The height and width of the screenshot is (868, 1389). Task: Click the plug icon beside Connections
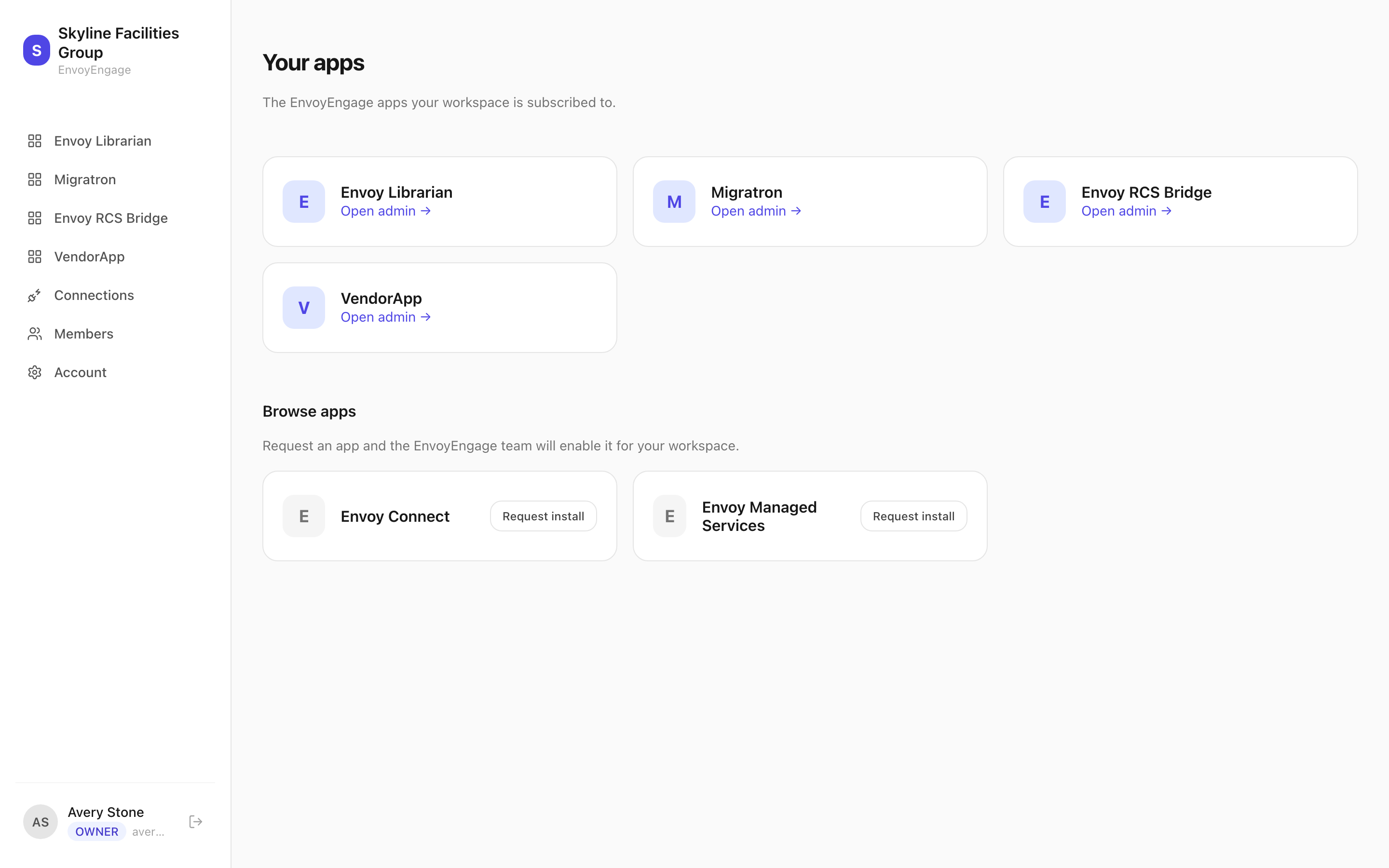[x=34, y=295]
